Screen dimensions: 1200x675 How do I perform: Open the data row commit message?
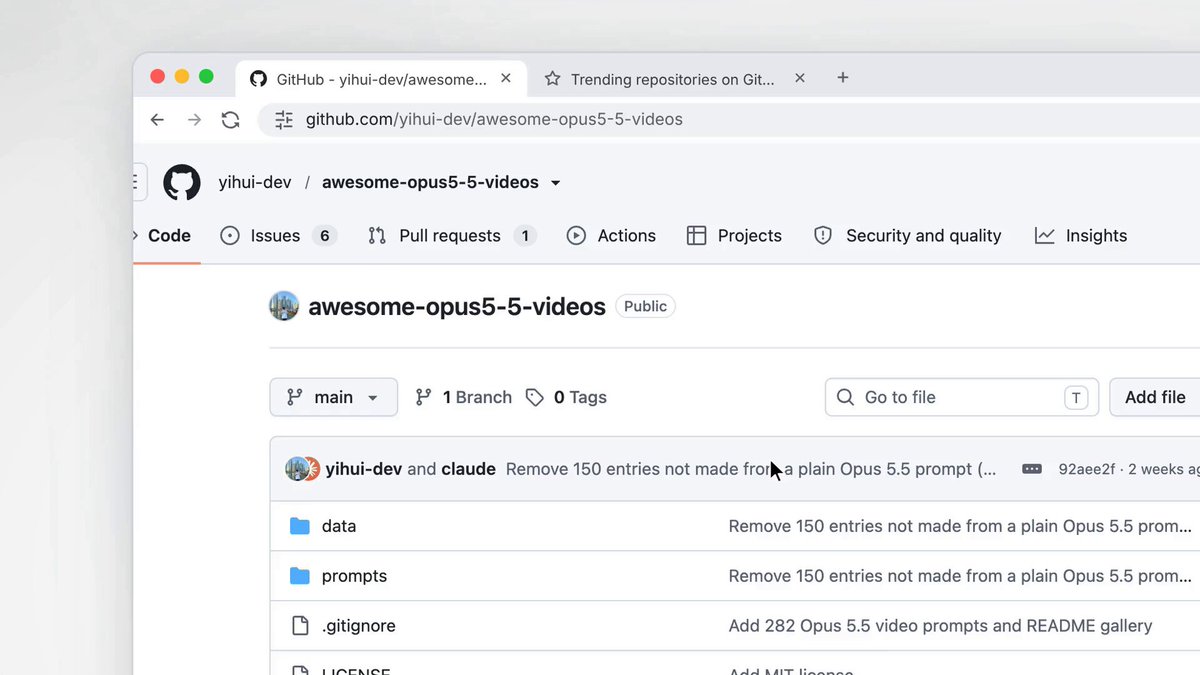(x=960, y=526)
